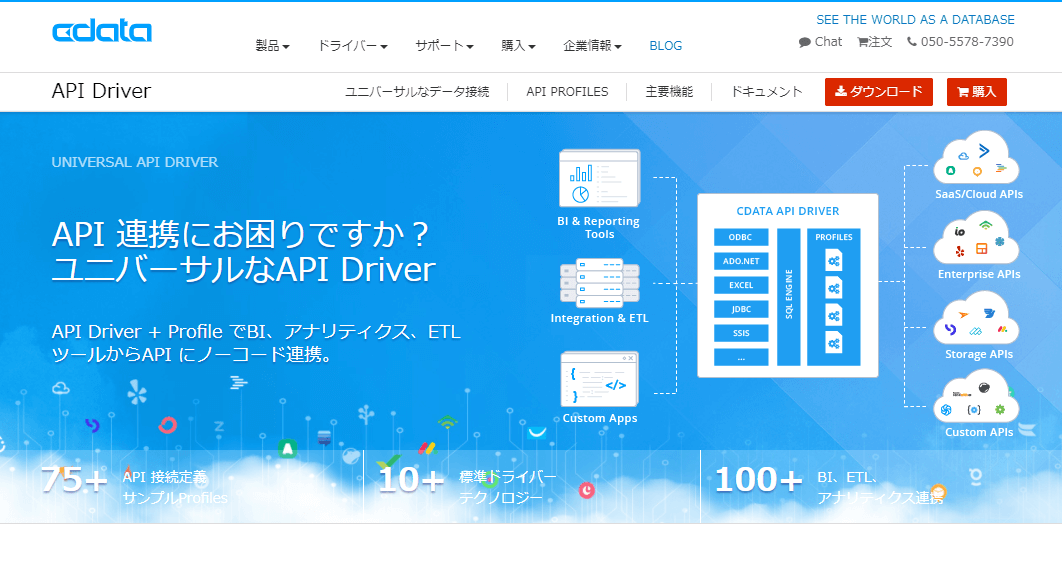
Task: Click the 10+ statistic number
Action: [x=410, y=479]
